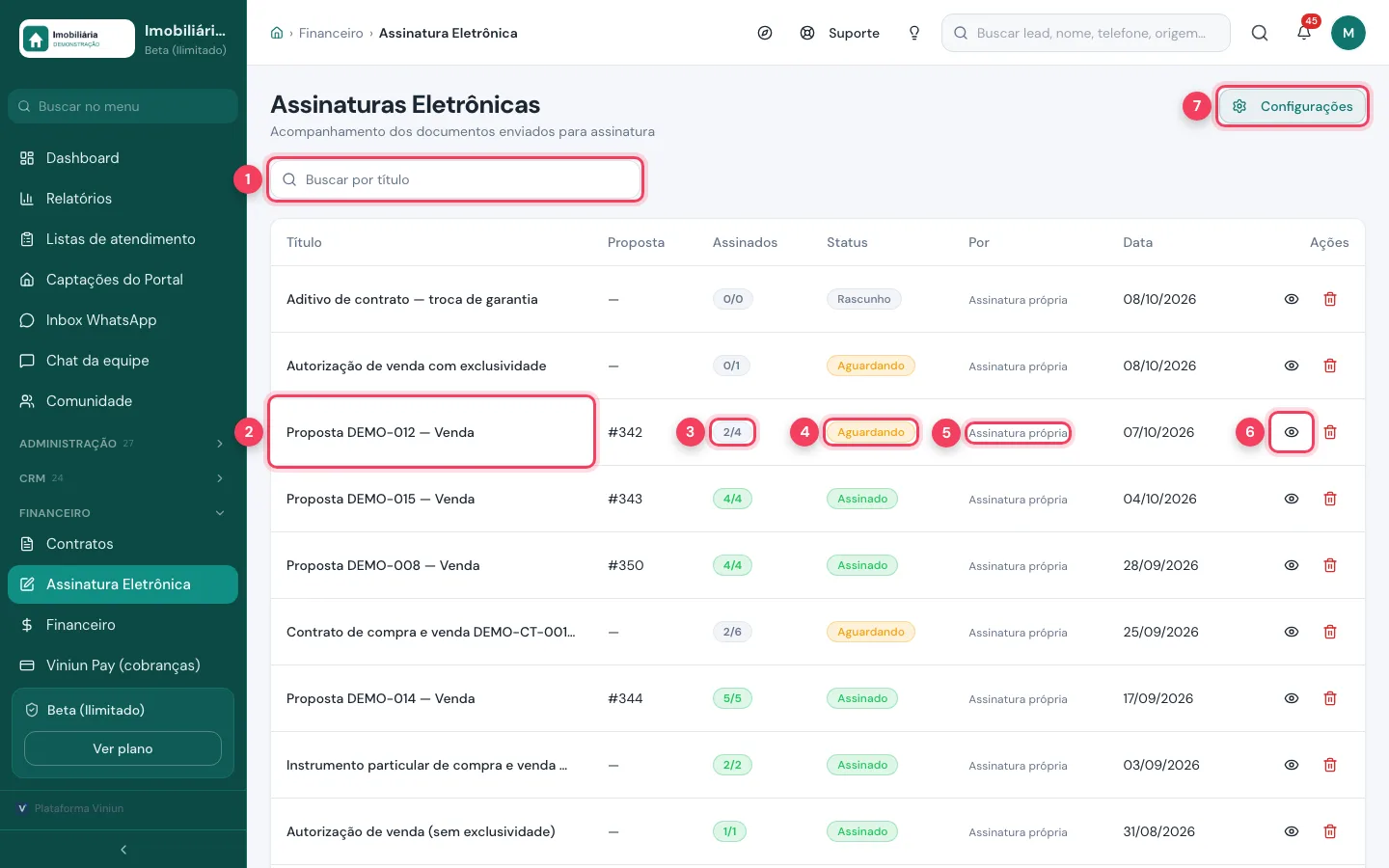
Task: Open Suporte from the top bar
Action: (x=840, y=33)
